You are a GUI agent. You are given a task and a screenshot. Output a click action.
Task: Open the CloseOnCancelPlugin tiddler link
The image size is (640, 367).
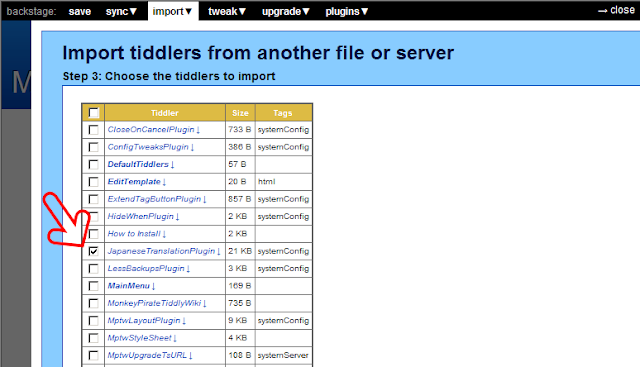[x=153, y=129]
